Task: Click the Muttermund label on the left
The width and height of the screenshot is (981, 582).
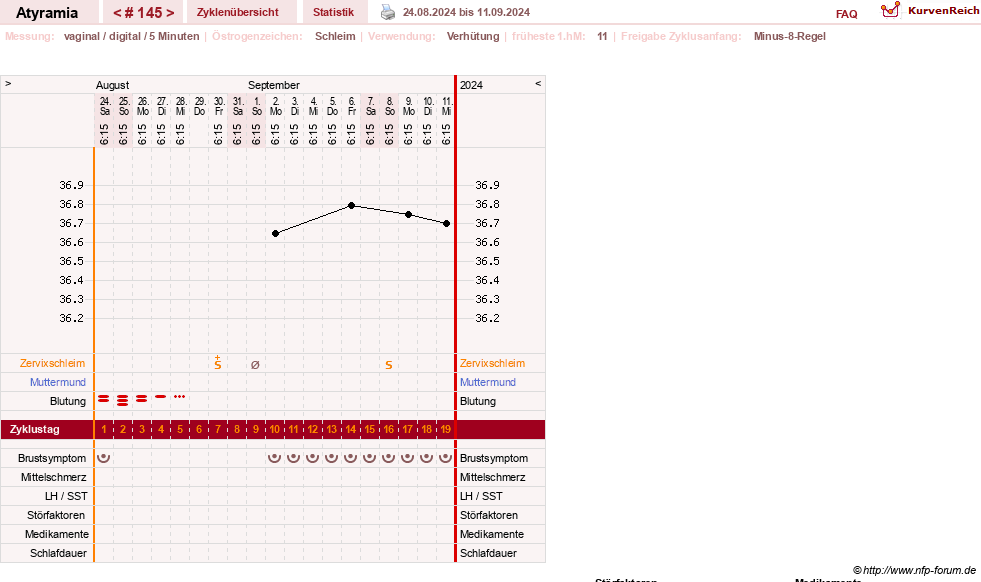Action: point(58,382)
